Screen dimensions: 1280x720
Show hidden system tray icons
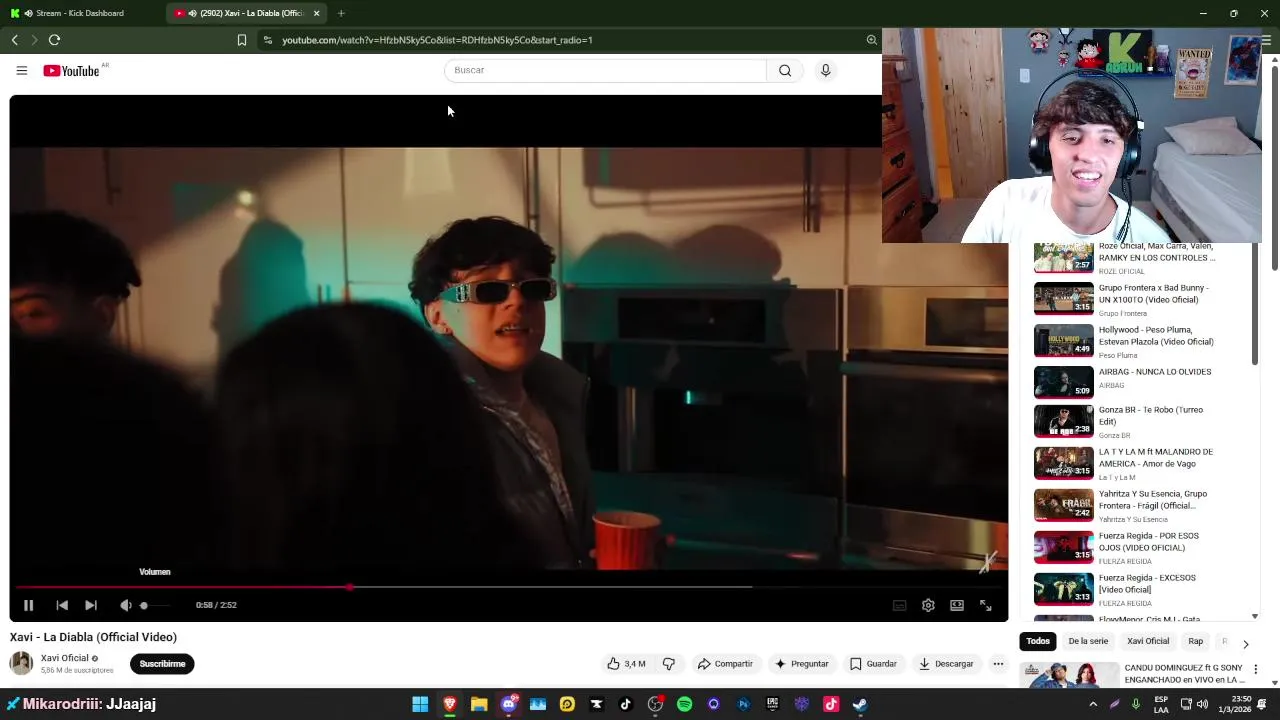point(1092,704)
